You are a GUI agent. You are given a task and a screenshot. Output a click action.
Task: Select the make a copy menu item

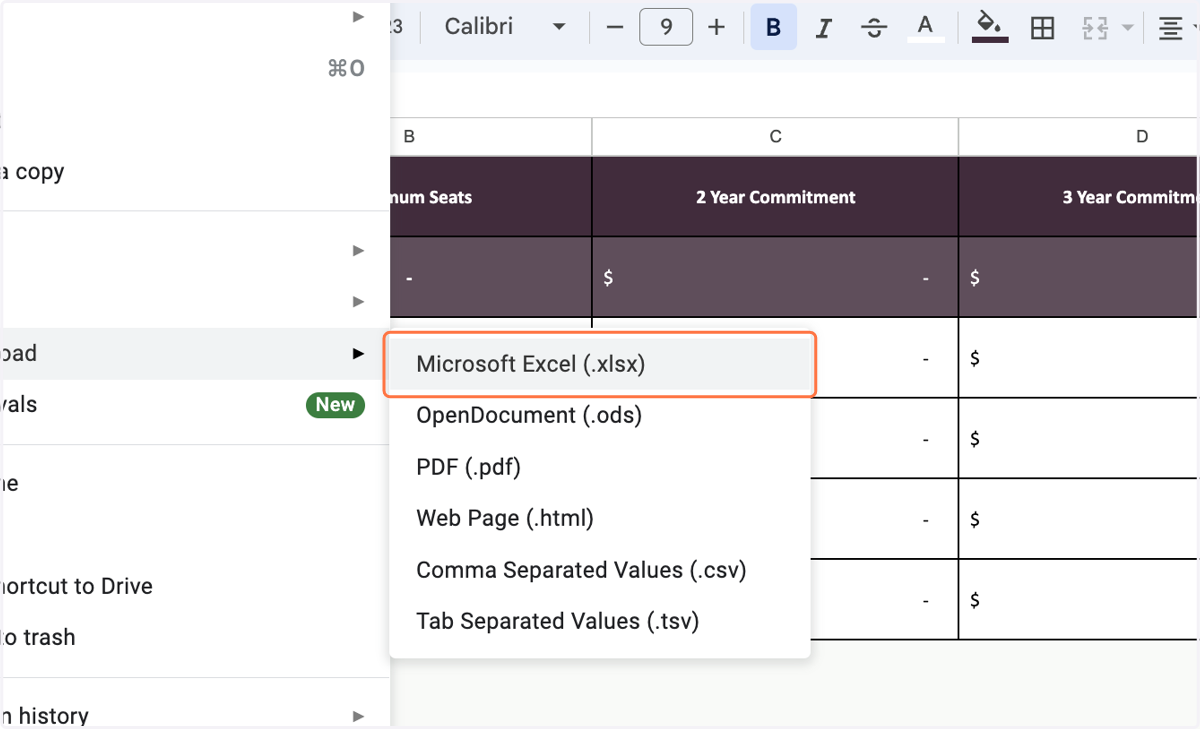pyautogui.click(x=195, y=172)
